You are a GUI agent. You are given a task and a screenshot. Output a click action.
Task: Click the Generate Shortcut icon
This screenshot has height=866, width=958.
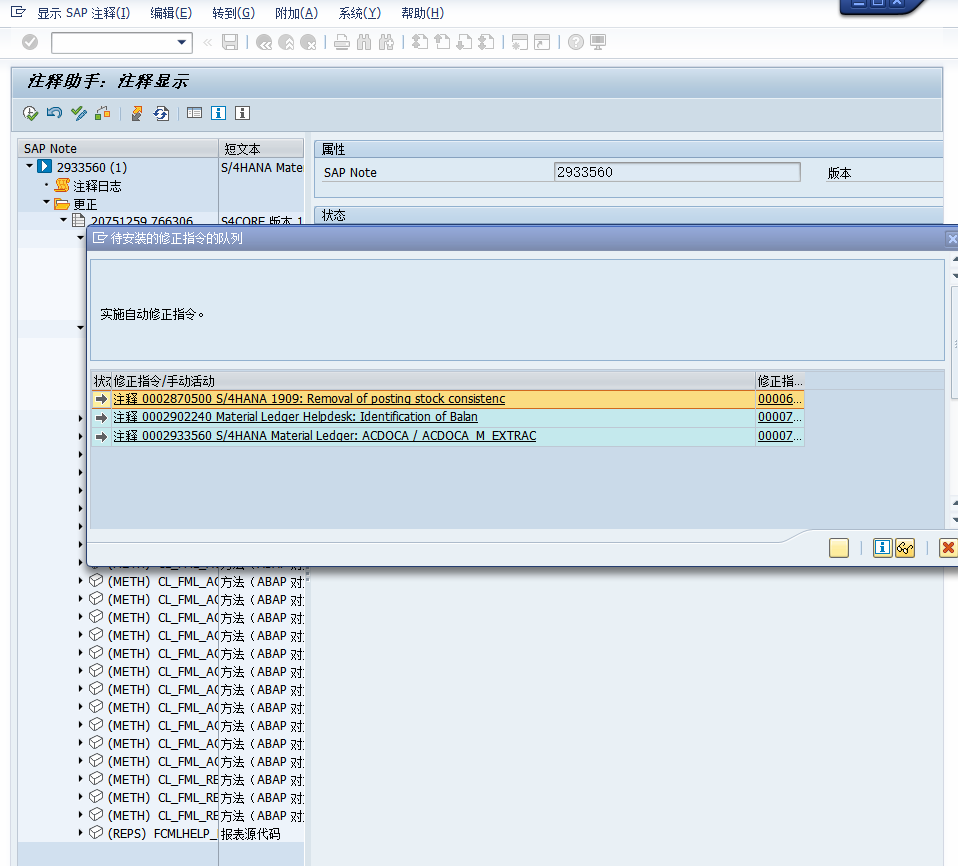point(542,42)
